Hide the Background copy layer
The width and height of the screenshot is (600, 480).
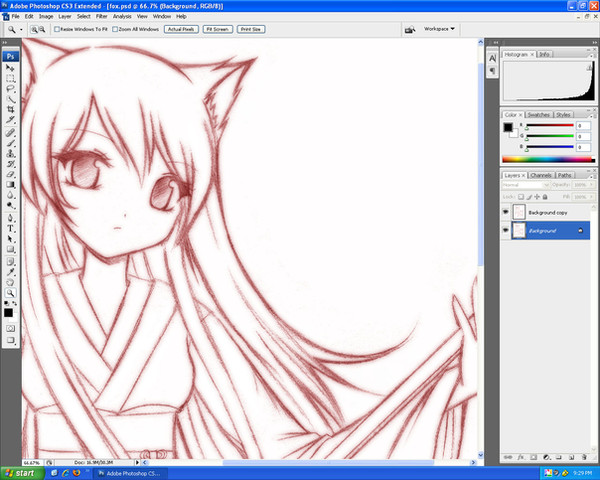pyautogui.click(x=506, y=212)
